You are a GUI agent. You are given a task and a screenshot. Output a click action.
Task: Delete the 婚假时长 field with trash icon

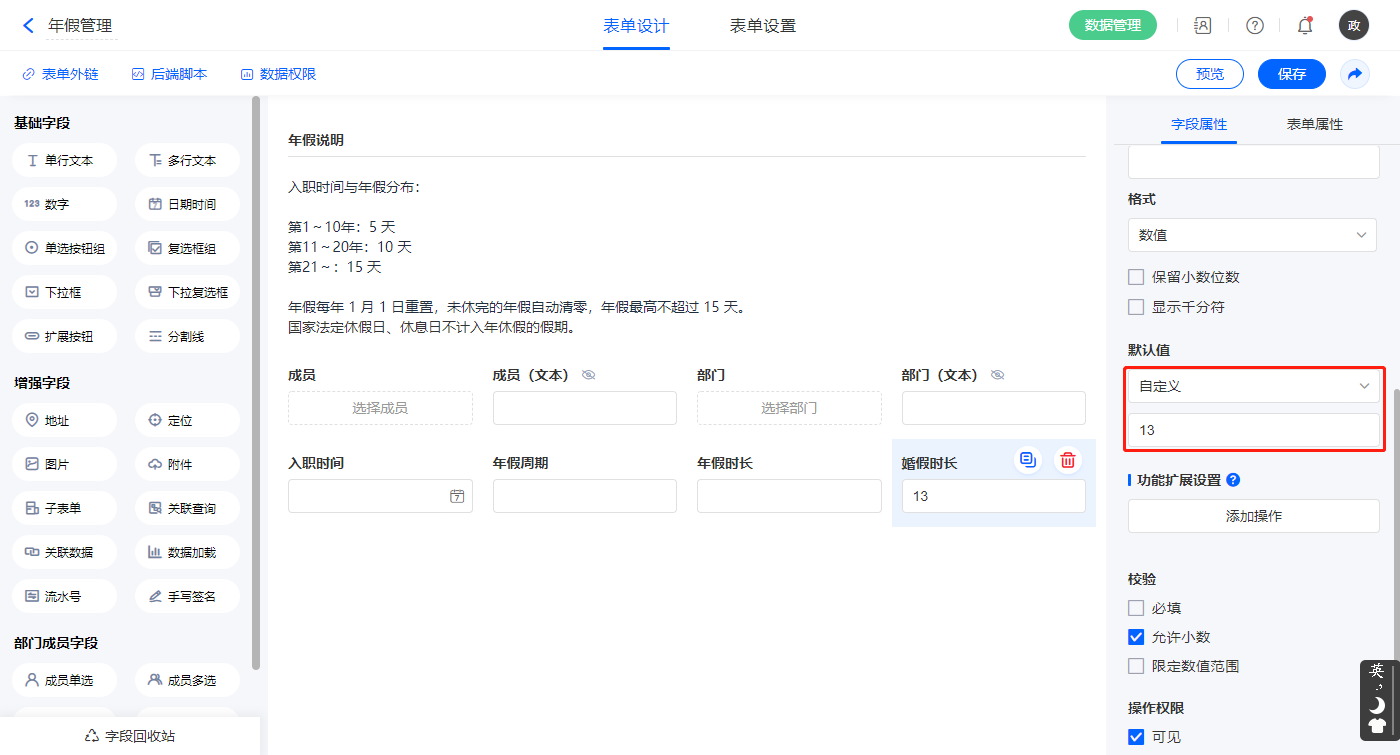click(x=1068, y=460)
